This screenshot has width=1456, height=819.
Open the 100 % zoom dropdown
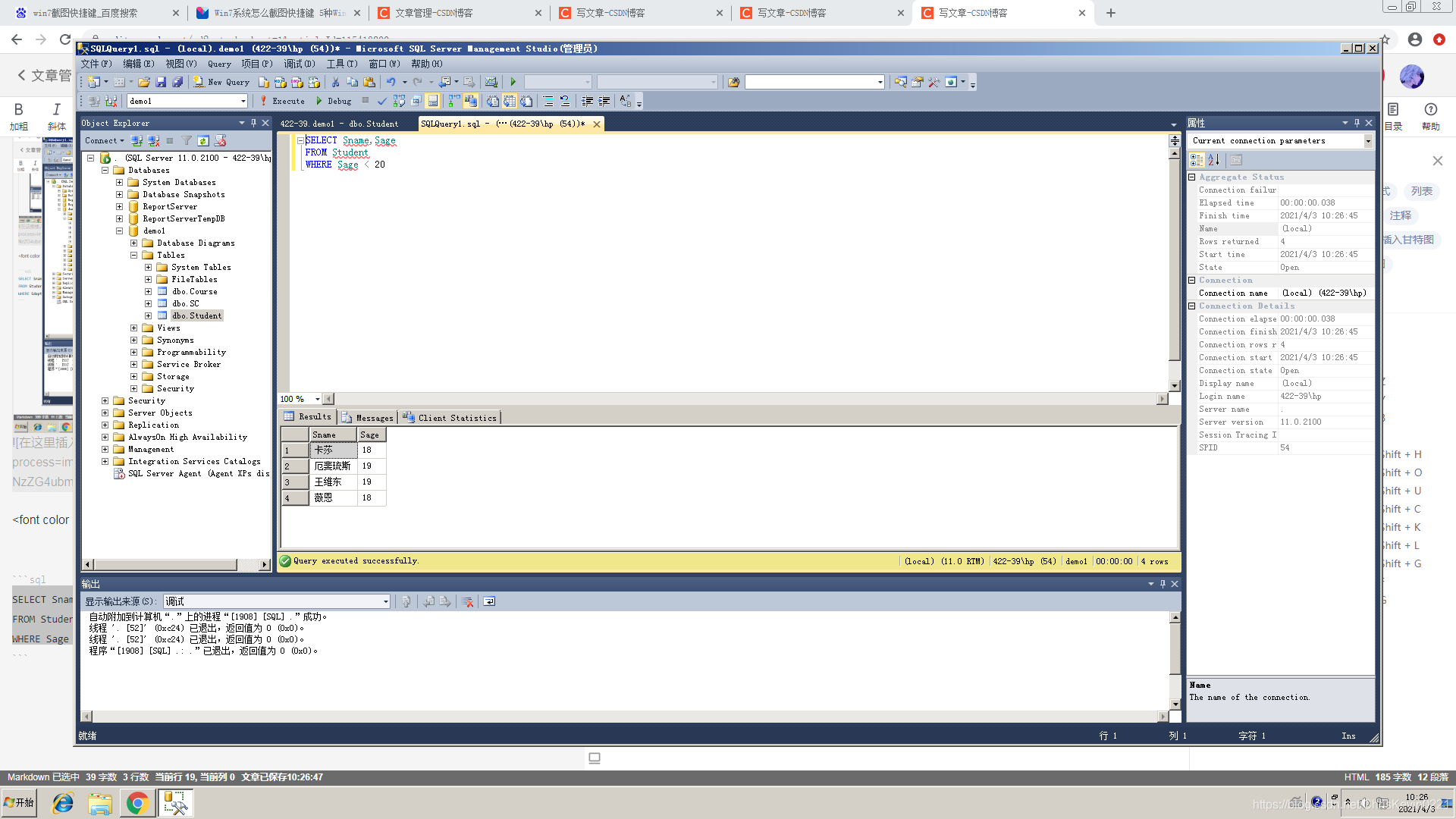coord(317,399)
